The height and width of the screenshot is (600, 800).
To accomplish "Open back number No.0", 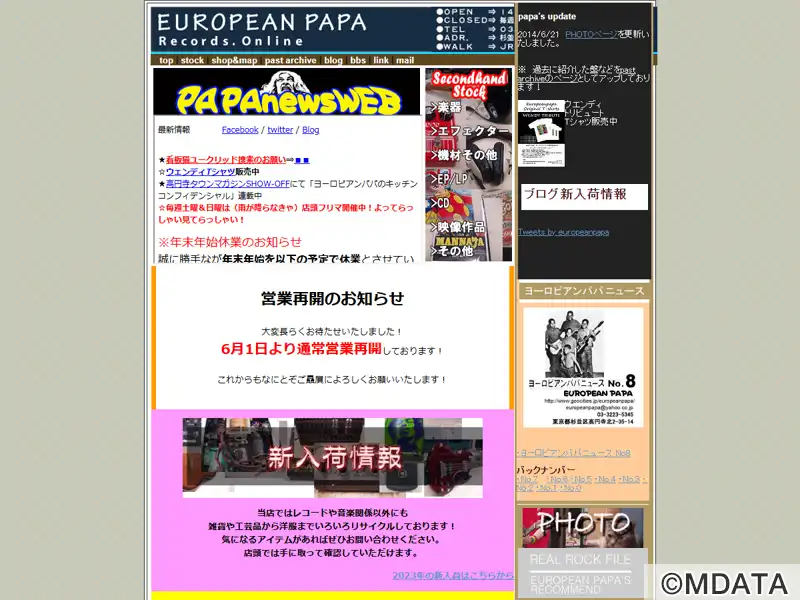I will click(572, 488).
